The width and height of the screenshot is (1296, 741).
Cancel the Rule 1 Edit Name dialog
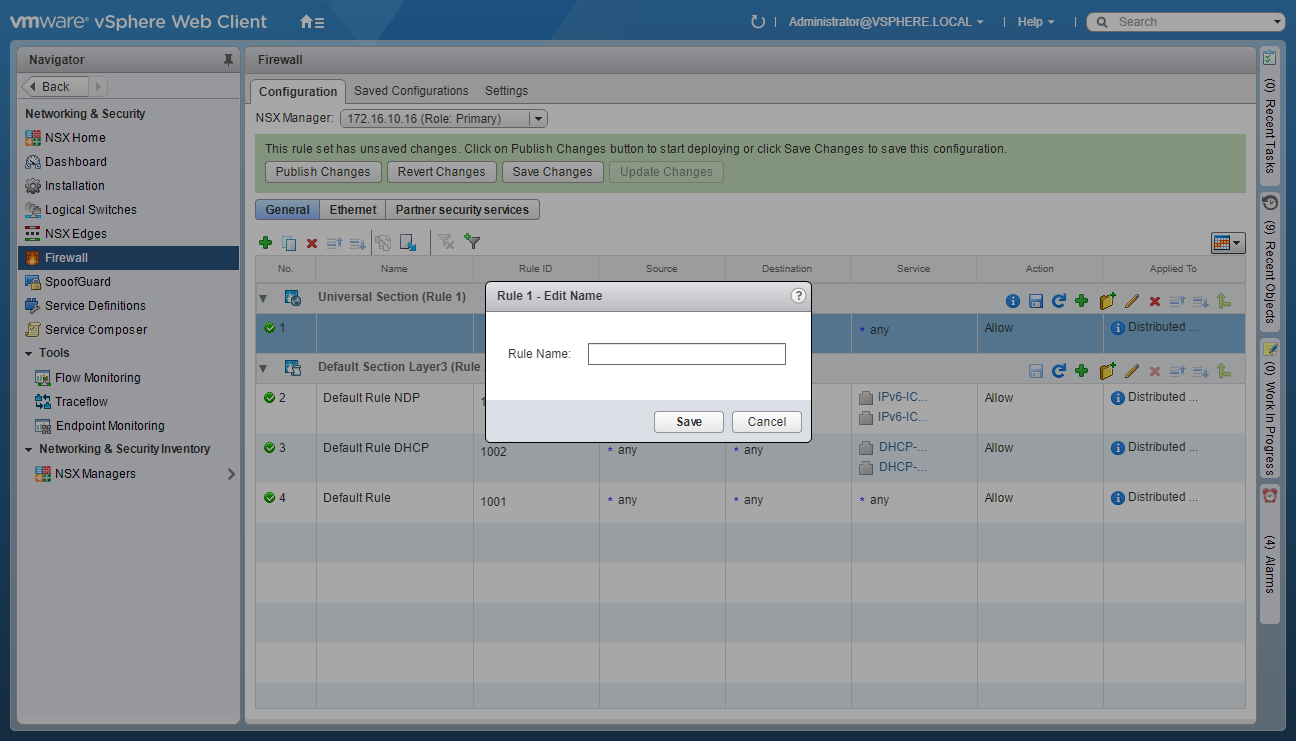[766, 422]
